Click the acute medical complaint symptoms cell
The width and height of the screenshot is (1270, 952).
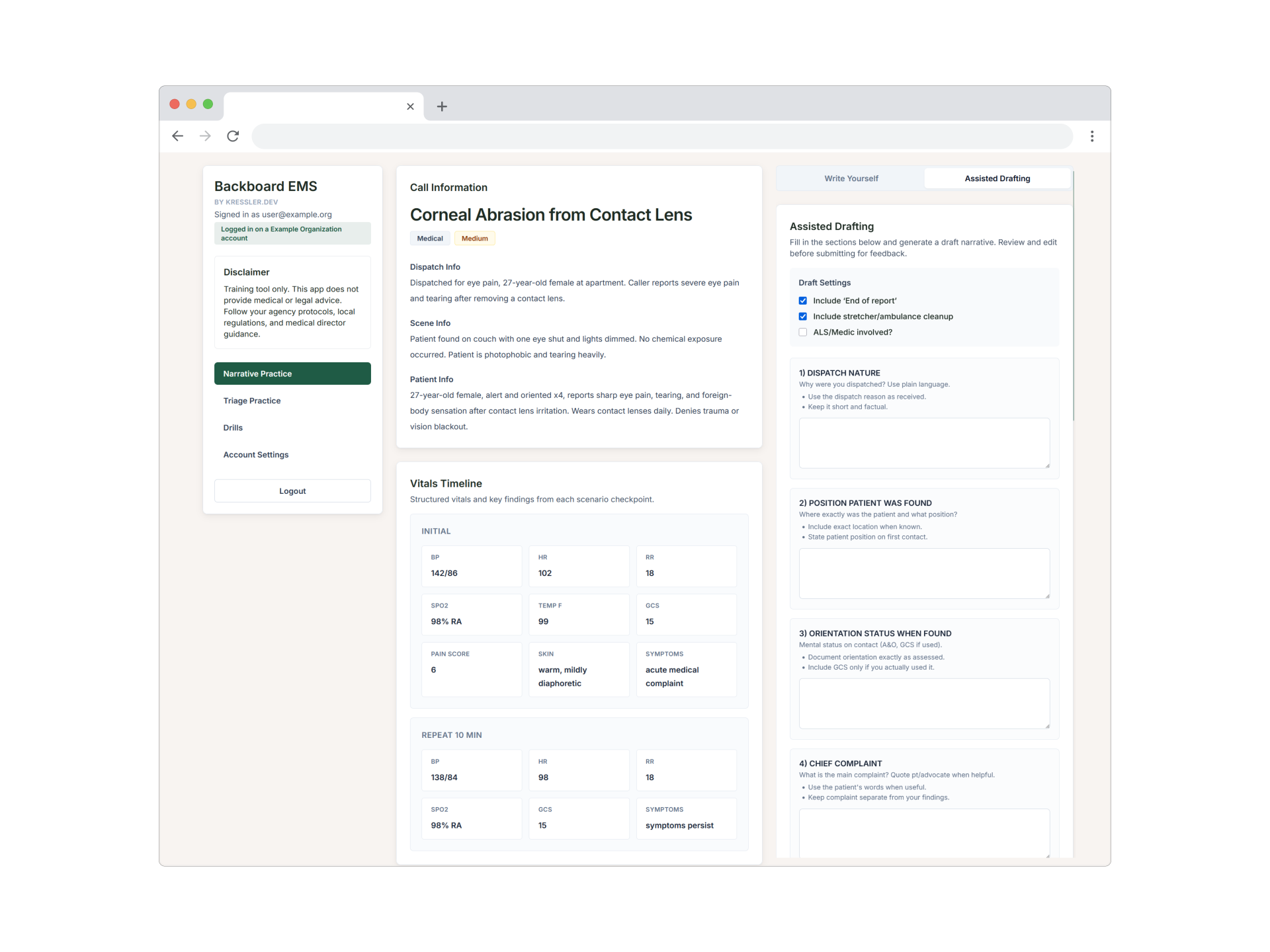686,670
